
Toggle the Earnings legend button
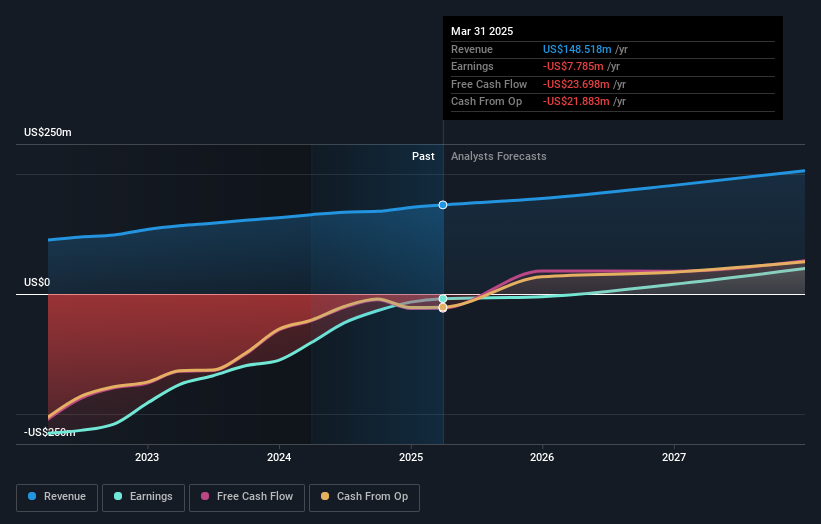click(x=143, y=497)
